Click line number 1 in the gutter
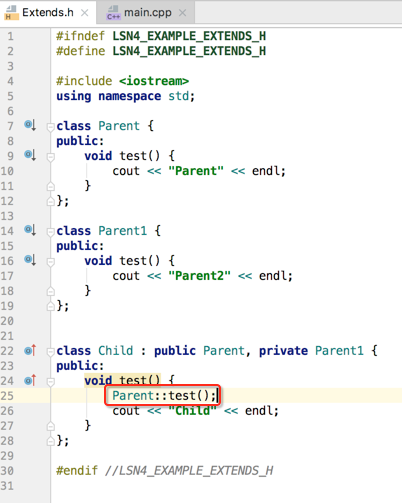Screen dimensions: 402x503 11,36
